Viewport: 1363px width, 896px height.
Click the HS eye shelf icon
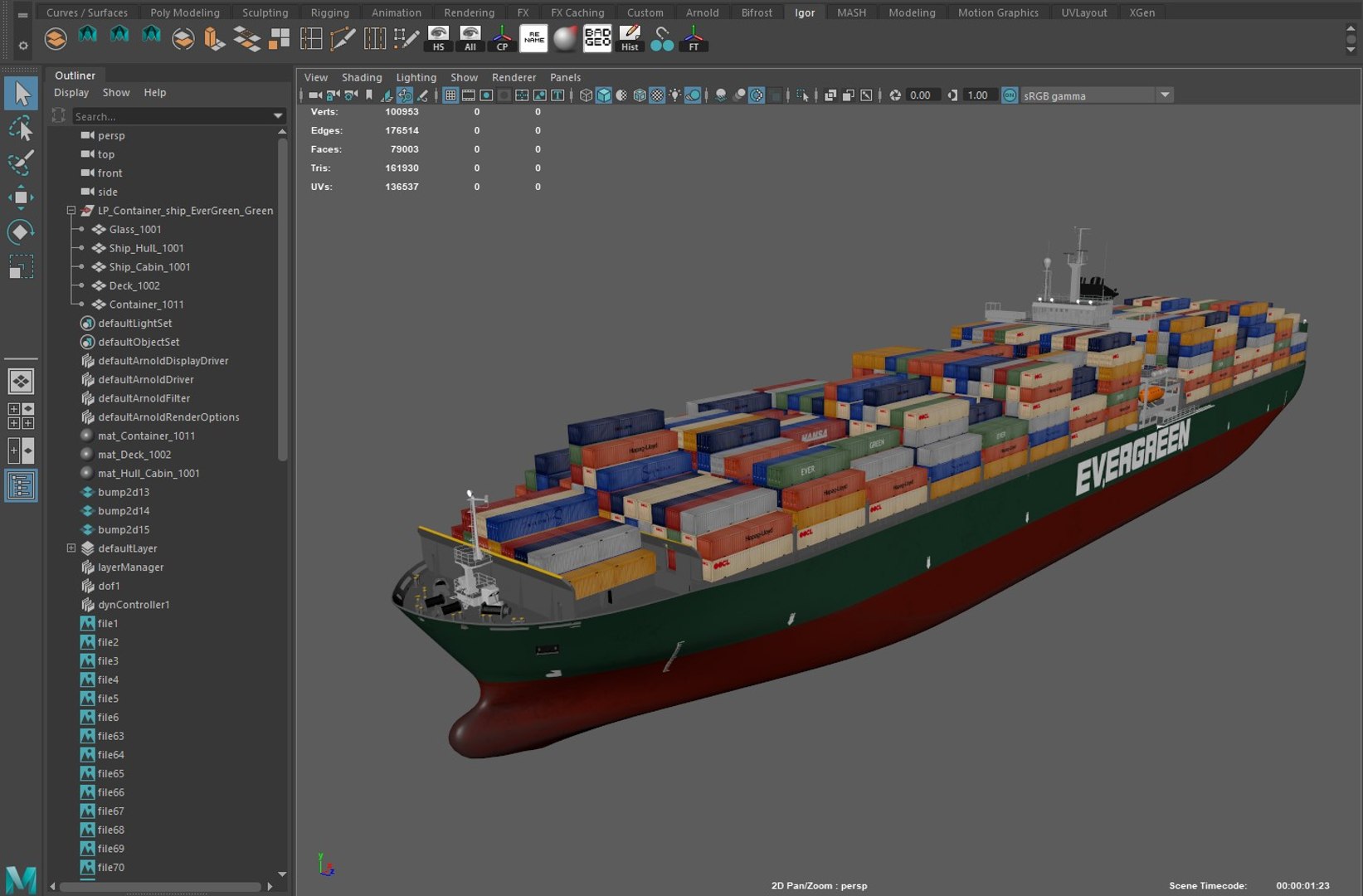click(x=438, y=38)
